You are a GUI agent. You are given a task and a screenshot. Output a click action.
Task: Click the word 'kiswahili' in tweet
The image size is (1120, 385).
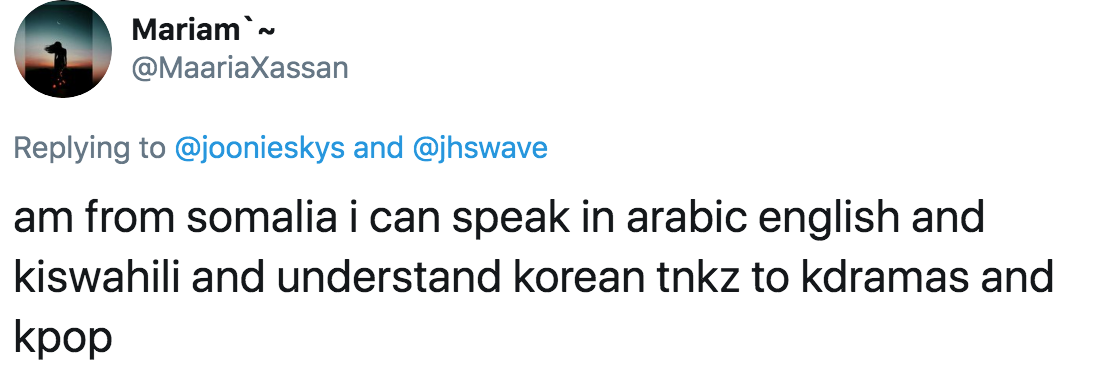pyautogui.click(x=97, y=277)
